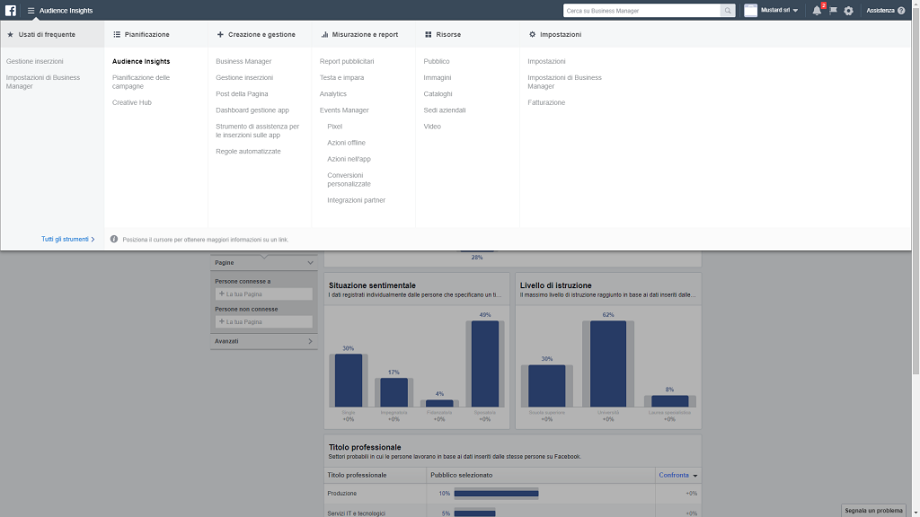This screenshot has height=517, width=920.
Task: Click Persone non connesse page field
Action: click(x=263, y=322)
